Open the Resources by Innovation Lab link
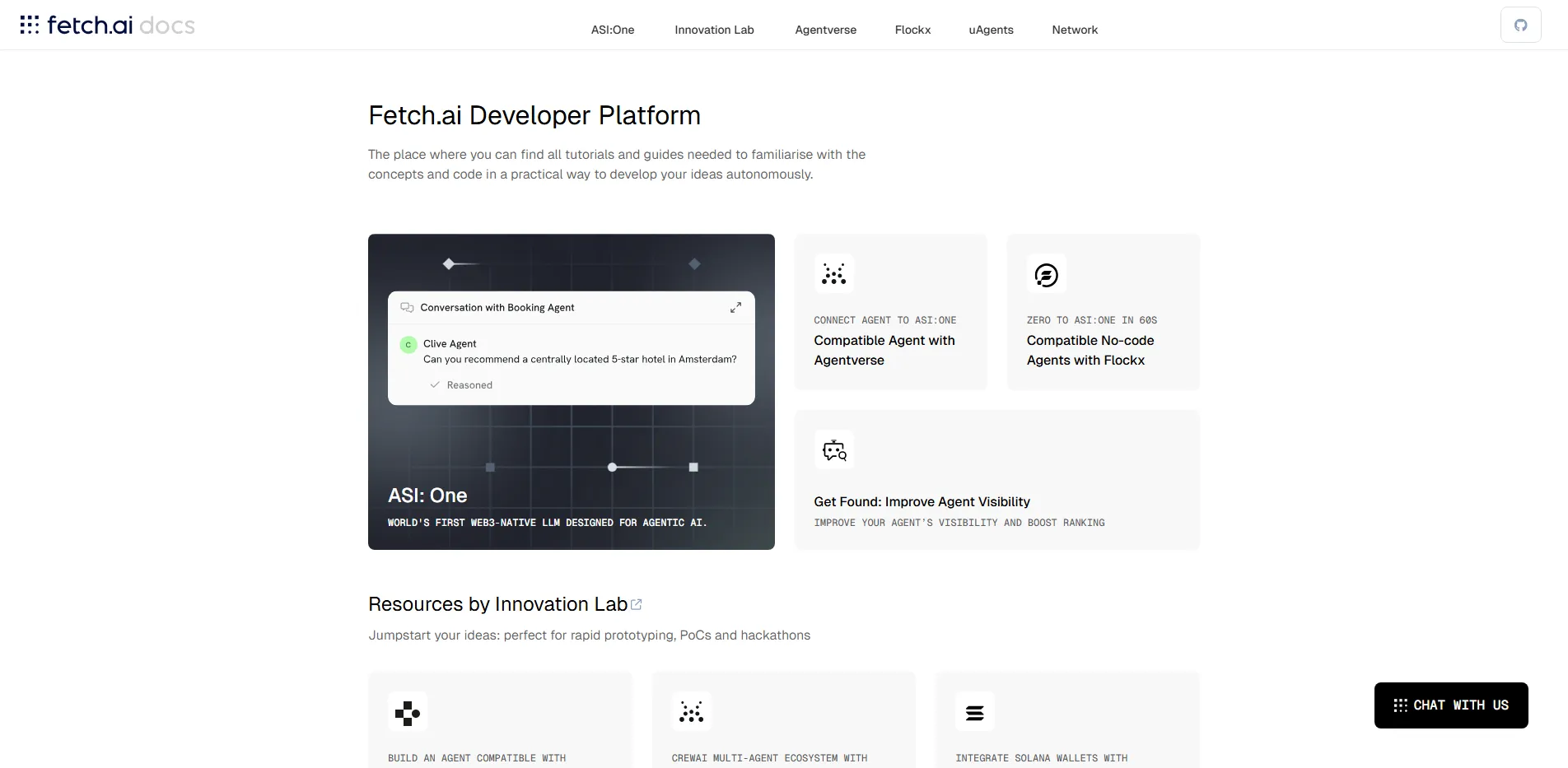Image resolution: width=1568 pixels, height=768 pixels. coord(497,604)
